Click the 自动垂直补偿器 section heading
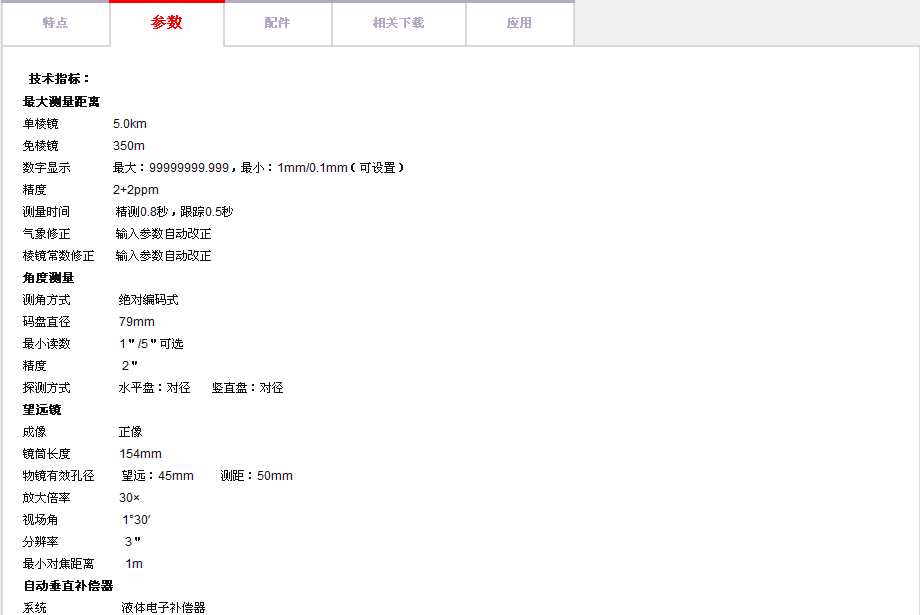 pos(68,586)
